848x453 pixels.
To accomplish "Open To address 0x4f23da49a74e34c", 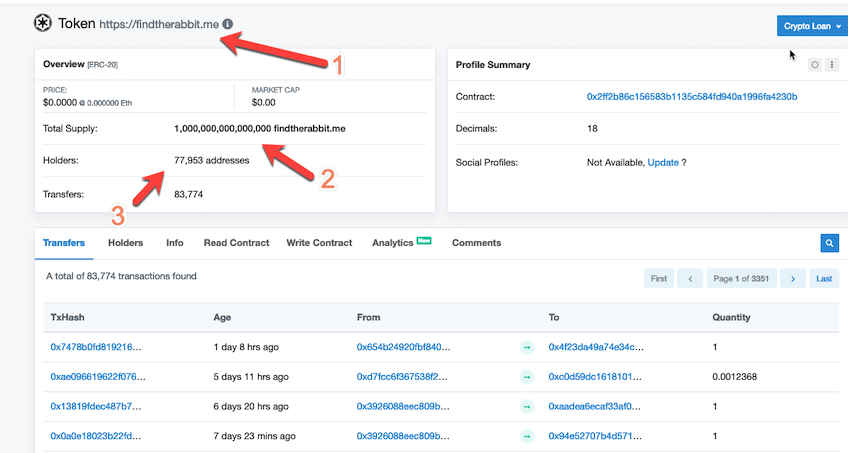I will 596,347.
